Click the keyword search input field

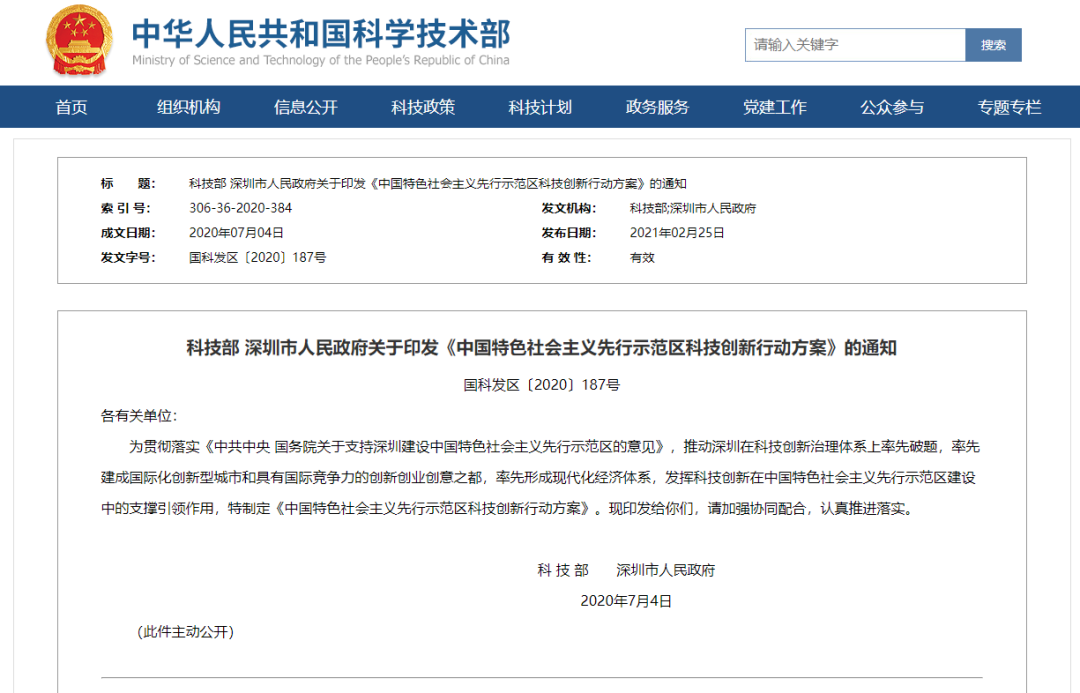(x=854, y=45)
